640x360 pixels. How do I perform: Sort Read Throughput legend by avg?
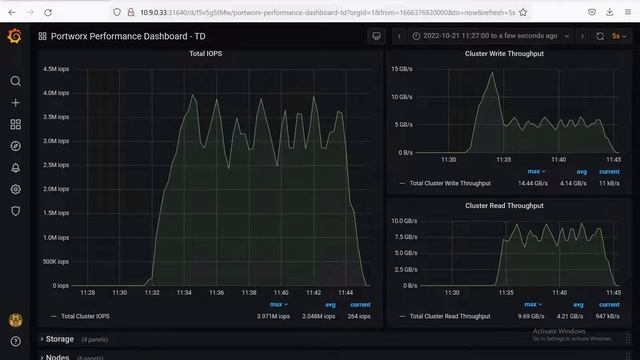tap(578, 305)
